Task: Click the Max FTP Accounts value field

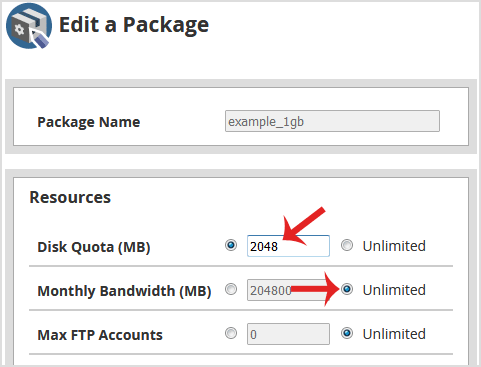Action: (288, 334)
